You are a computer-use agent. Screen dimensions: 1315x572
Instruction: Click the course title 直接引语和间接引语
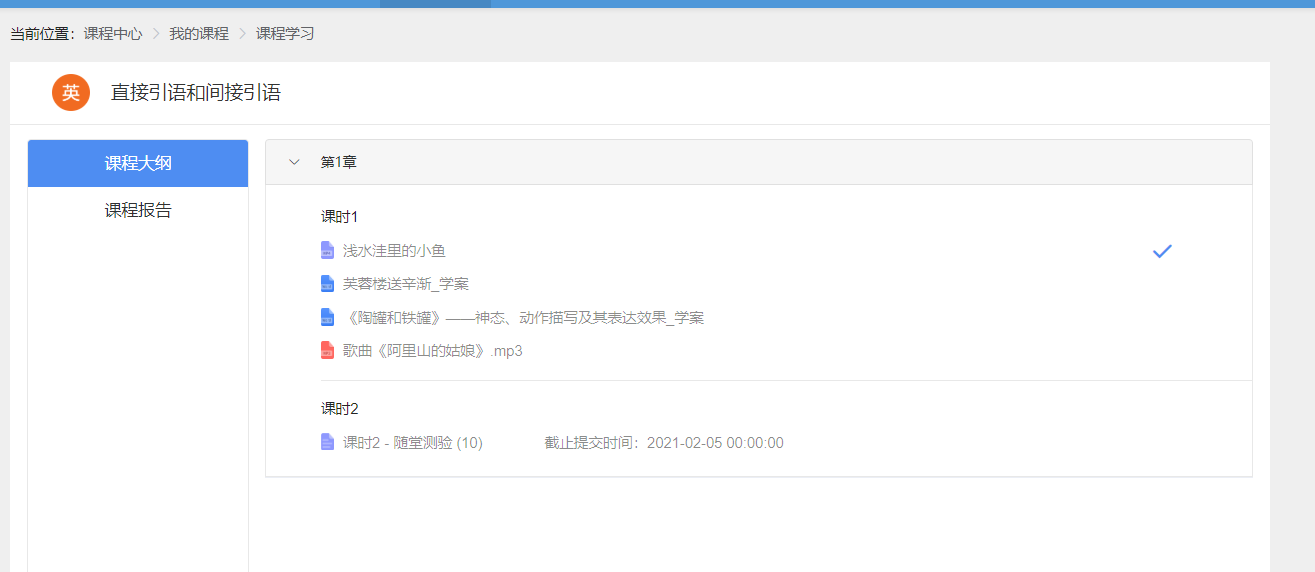[196, 93]
